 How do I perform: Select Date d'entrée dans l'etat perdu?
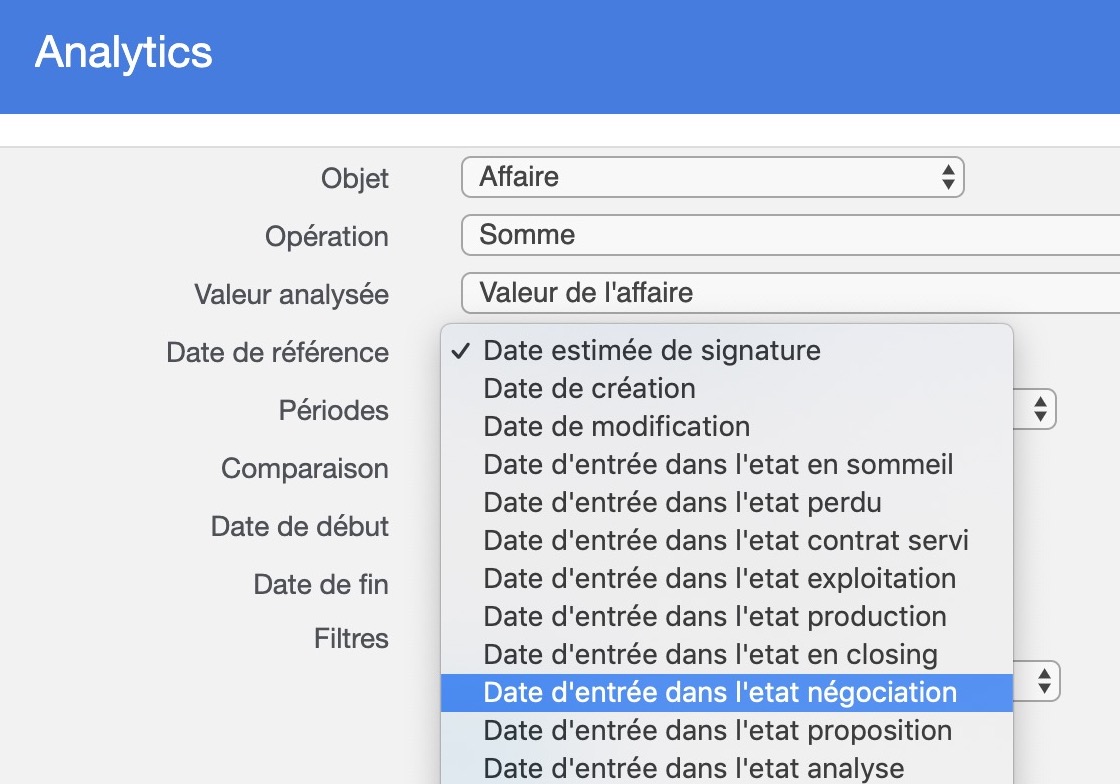(x=727, y=503)
